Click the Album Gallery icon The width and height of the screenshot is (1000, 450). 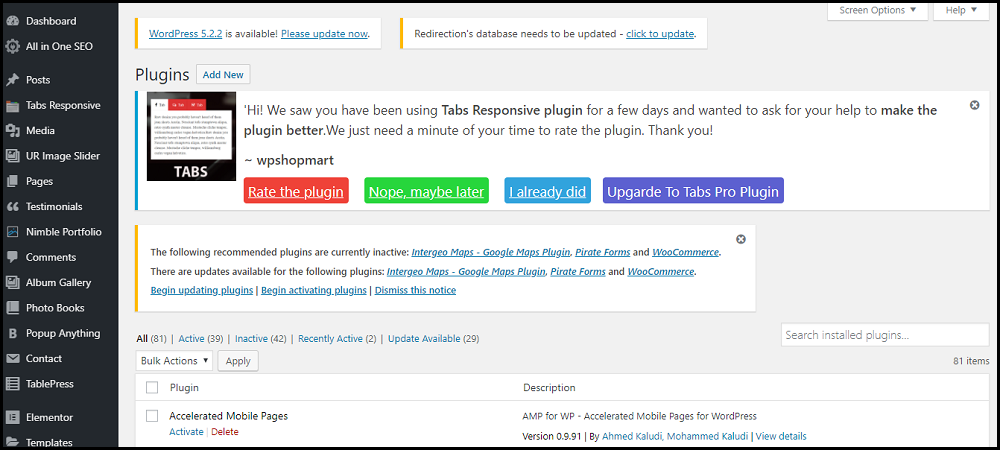[12, 282]
